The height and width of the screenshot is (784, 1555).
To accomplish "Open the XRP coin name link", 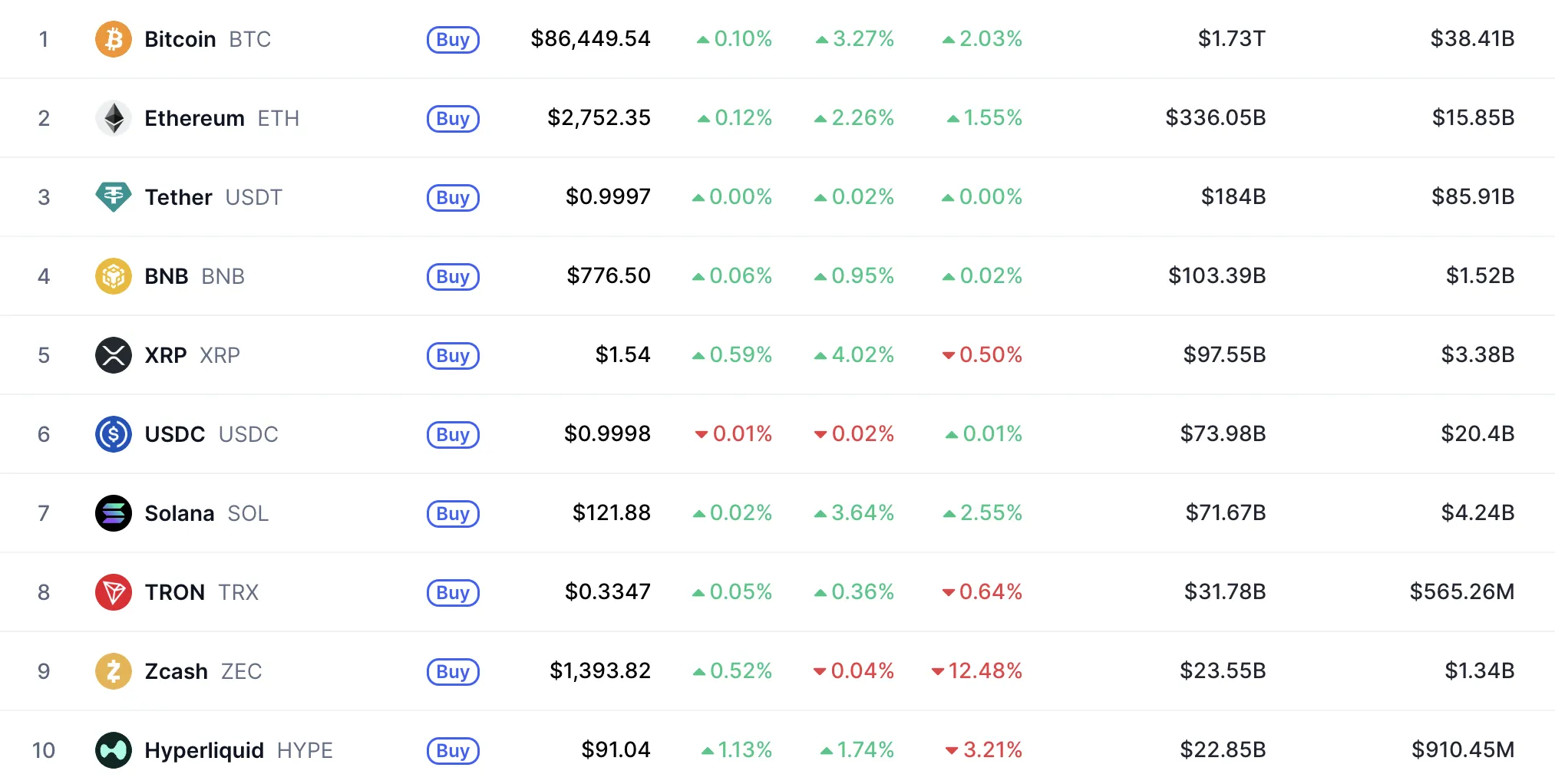I will pos(193,355).
